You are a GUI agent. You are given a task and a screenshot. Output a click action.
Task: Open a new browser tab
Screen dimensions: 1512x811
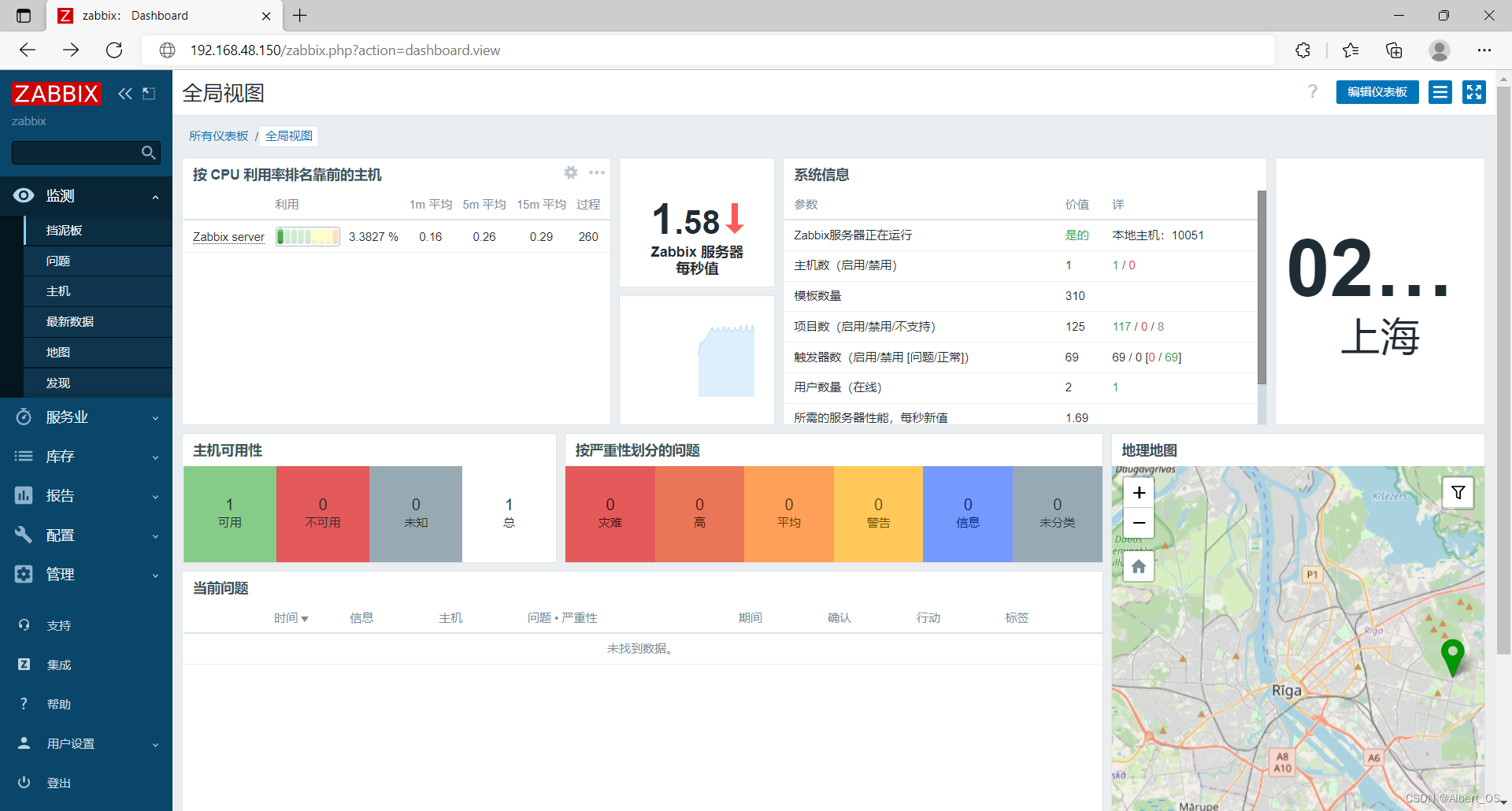(x=300, y=15)
